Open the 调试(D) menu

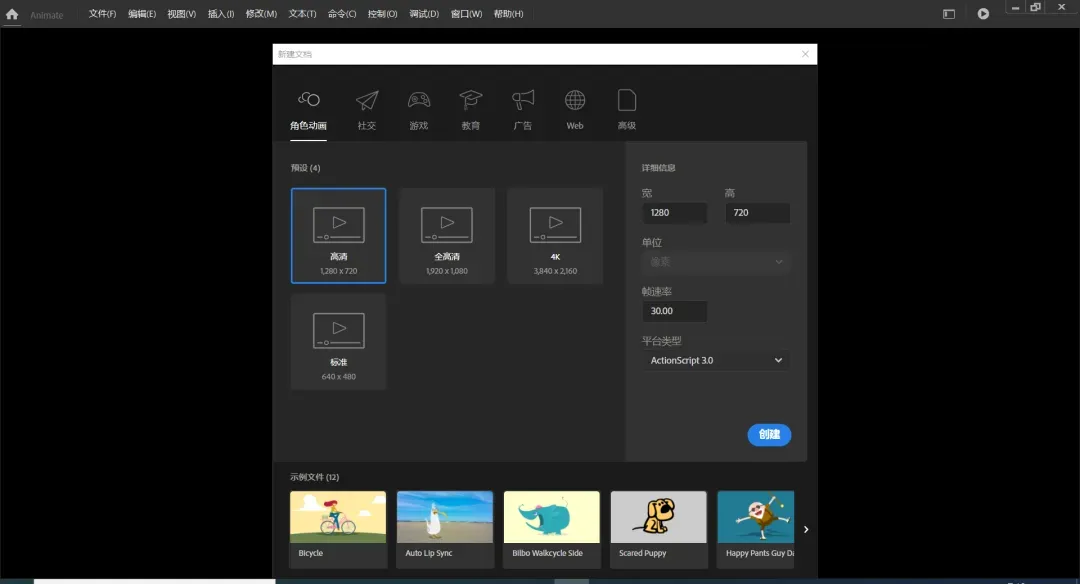[x=424, y=14]
